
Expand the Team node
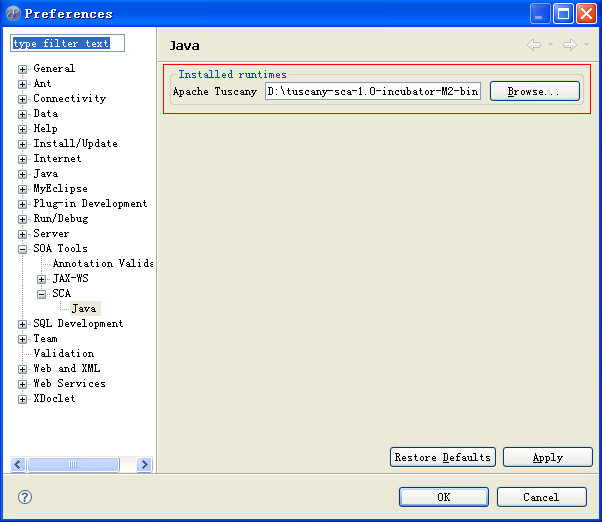coord(22,340)
